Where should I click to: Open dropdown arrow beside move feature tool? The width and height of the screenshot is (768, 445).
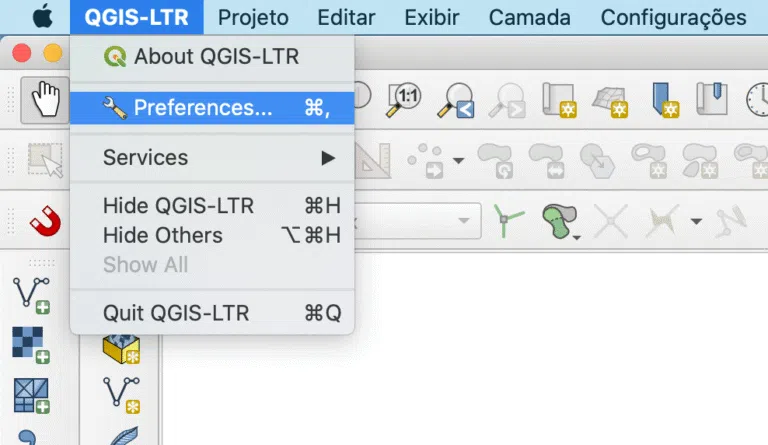[458, 160]
